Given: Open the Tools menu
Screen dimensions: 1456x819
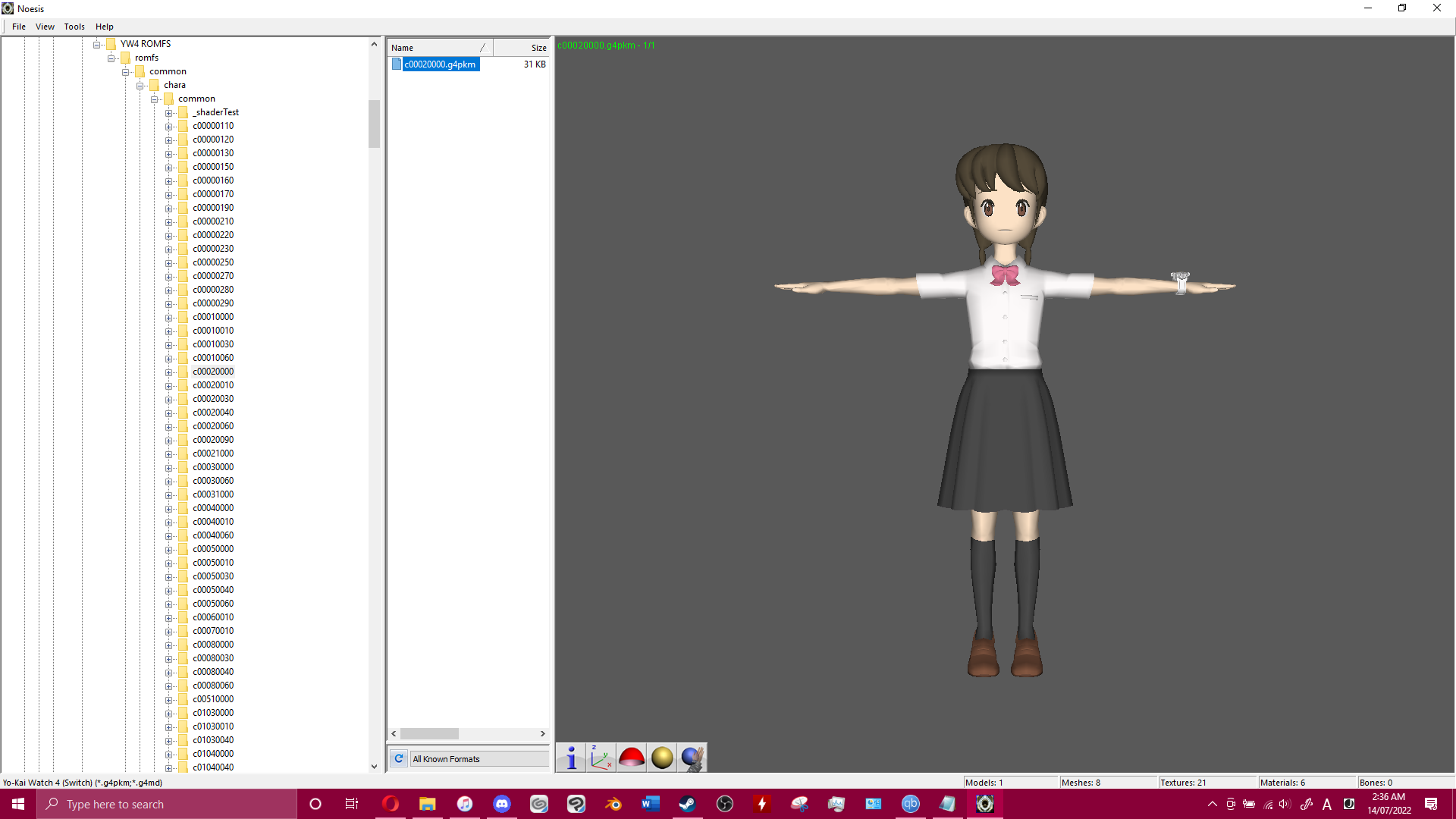Looking at the screenshot, I should (x=74, y=27).
